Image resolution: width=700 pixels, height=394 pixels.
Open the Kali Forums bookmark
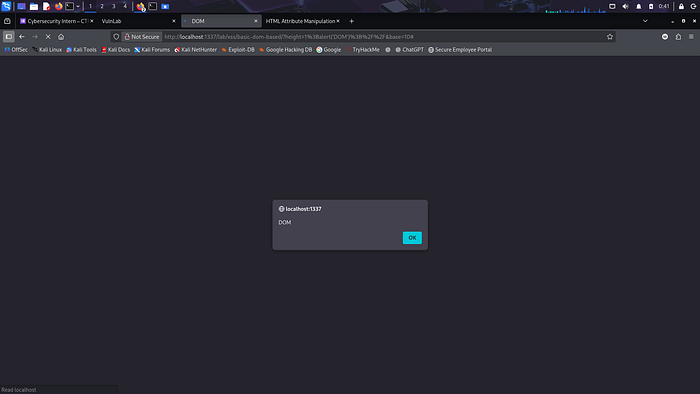[x=152, y=50]
